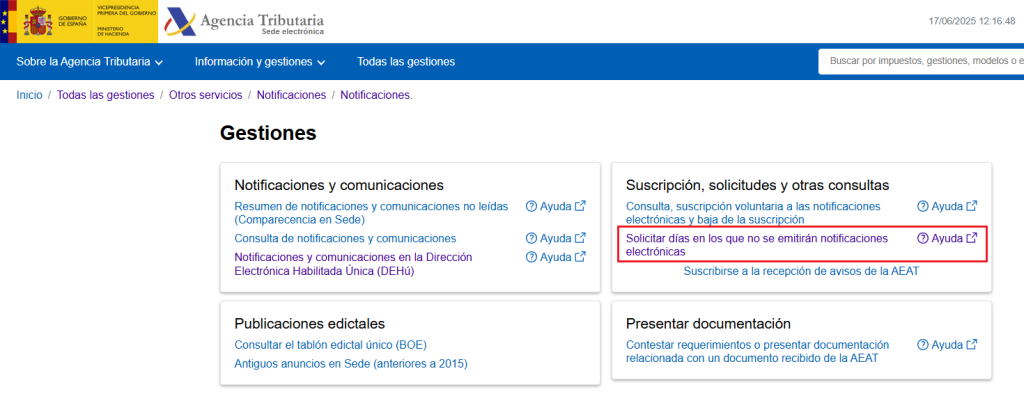1024x394 pixels.
Task: Open Ayuda for the DEHú notifications link
Action: tap(556, 257)
